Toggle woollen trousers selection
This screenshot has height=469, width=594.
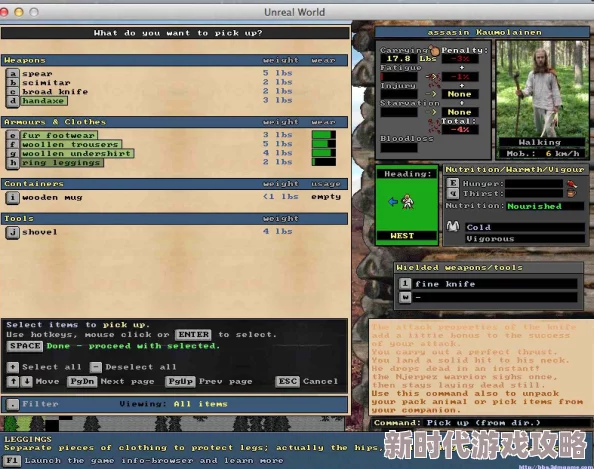tap(71, 144)
